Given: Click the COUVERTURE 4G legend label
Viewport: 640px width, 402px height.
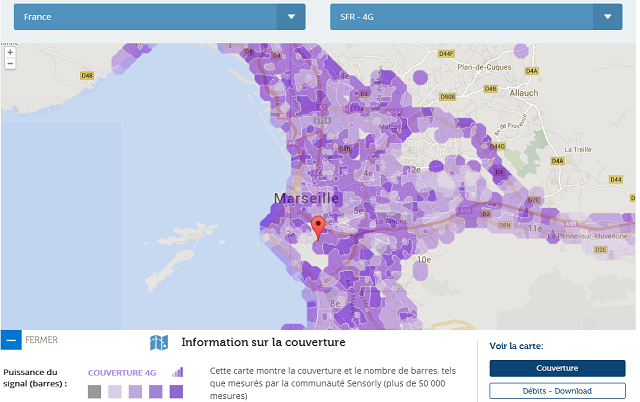Looking at the screenshot, I should click(122, 373).
